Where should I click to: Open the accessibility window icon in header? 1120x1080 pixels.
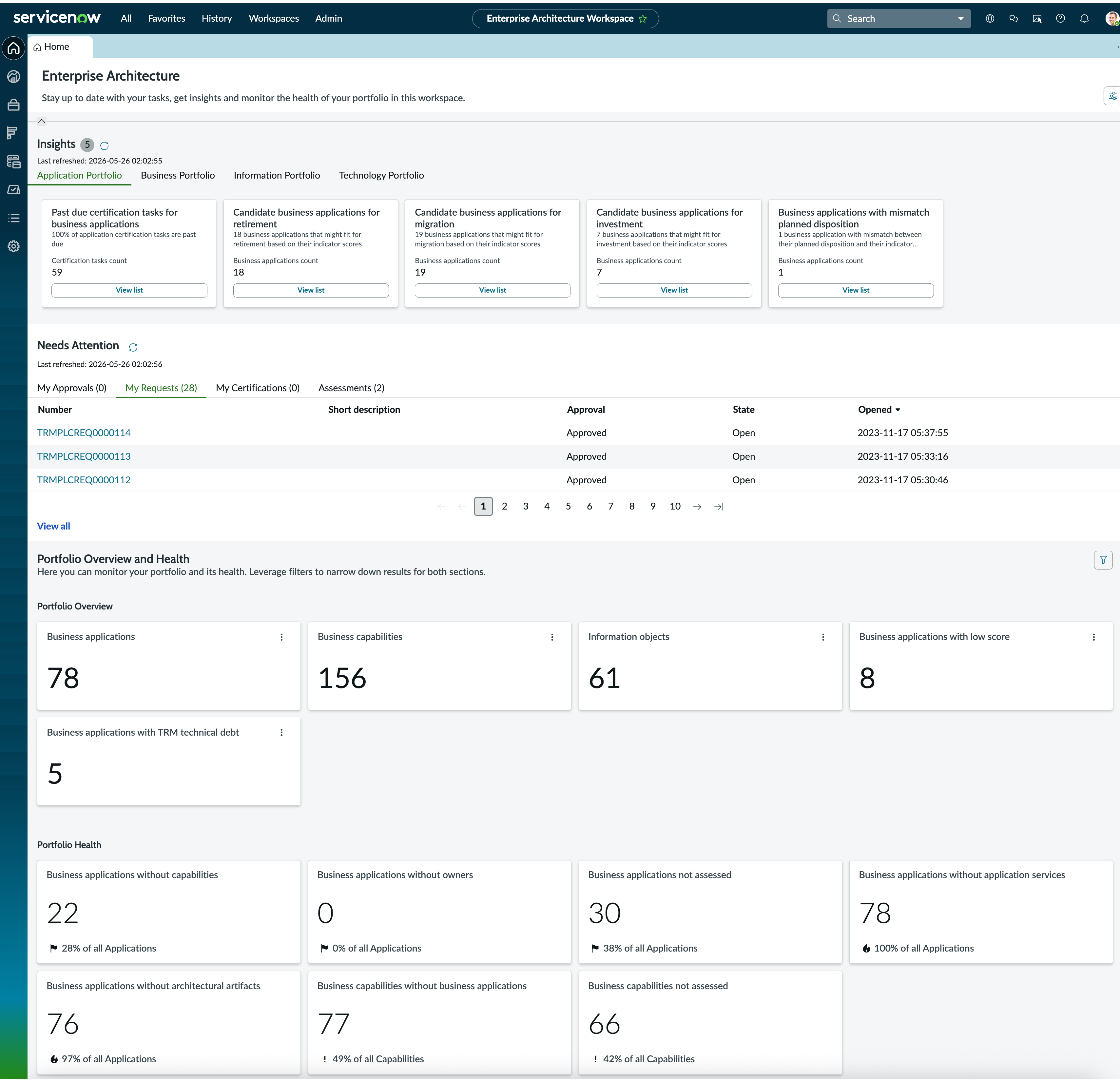click(1036, 18)
